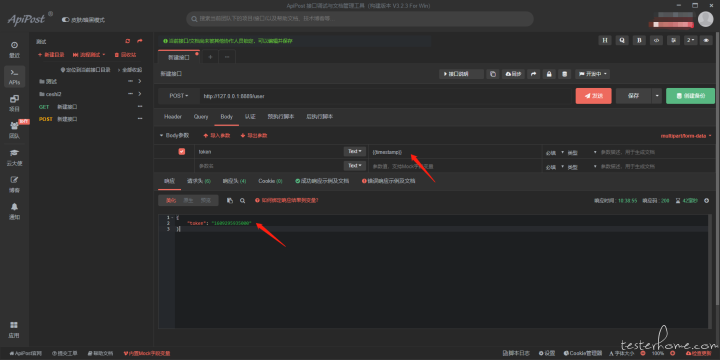The image size is (720, 360).
Task: Open the three-dot menu for 测试 folder
Action: pos(130,81)
